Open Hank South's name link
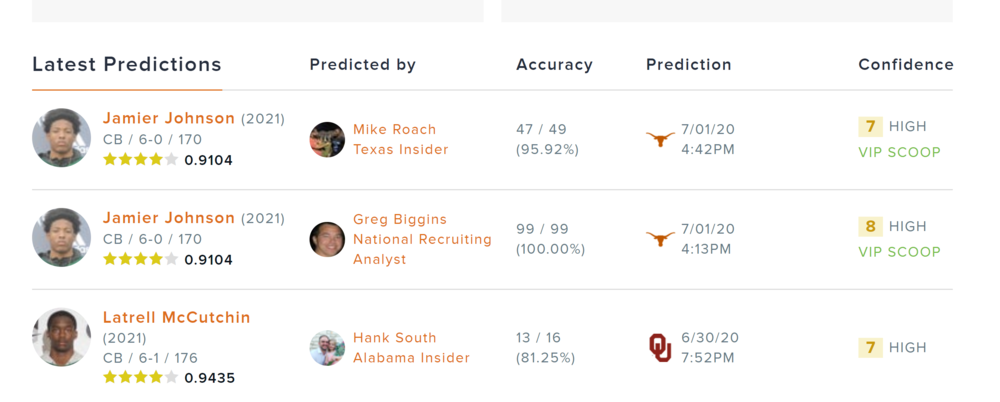Image resolution: width=1000 pixels, height=402 pixels. click(394, 338)
